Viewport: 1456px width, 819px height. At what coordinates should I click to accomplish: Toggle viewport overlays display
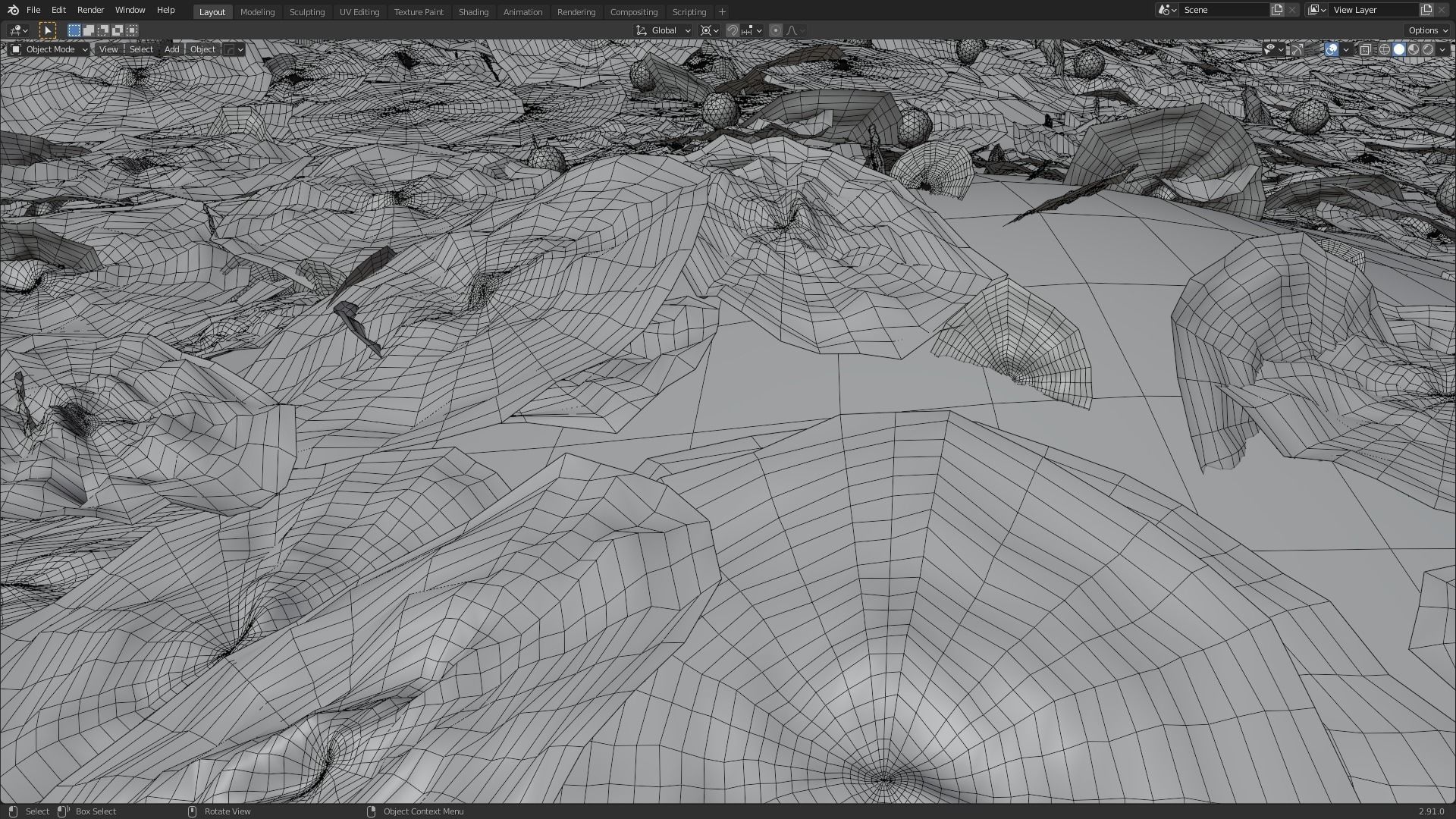point(1332,49)
